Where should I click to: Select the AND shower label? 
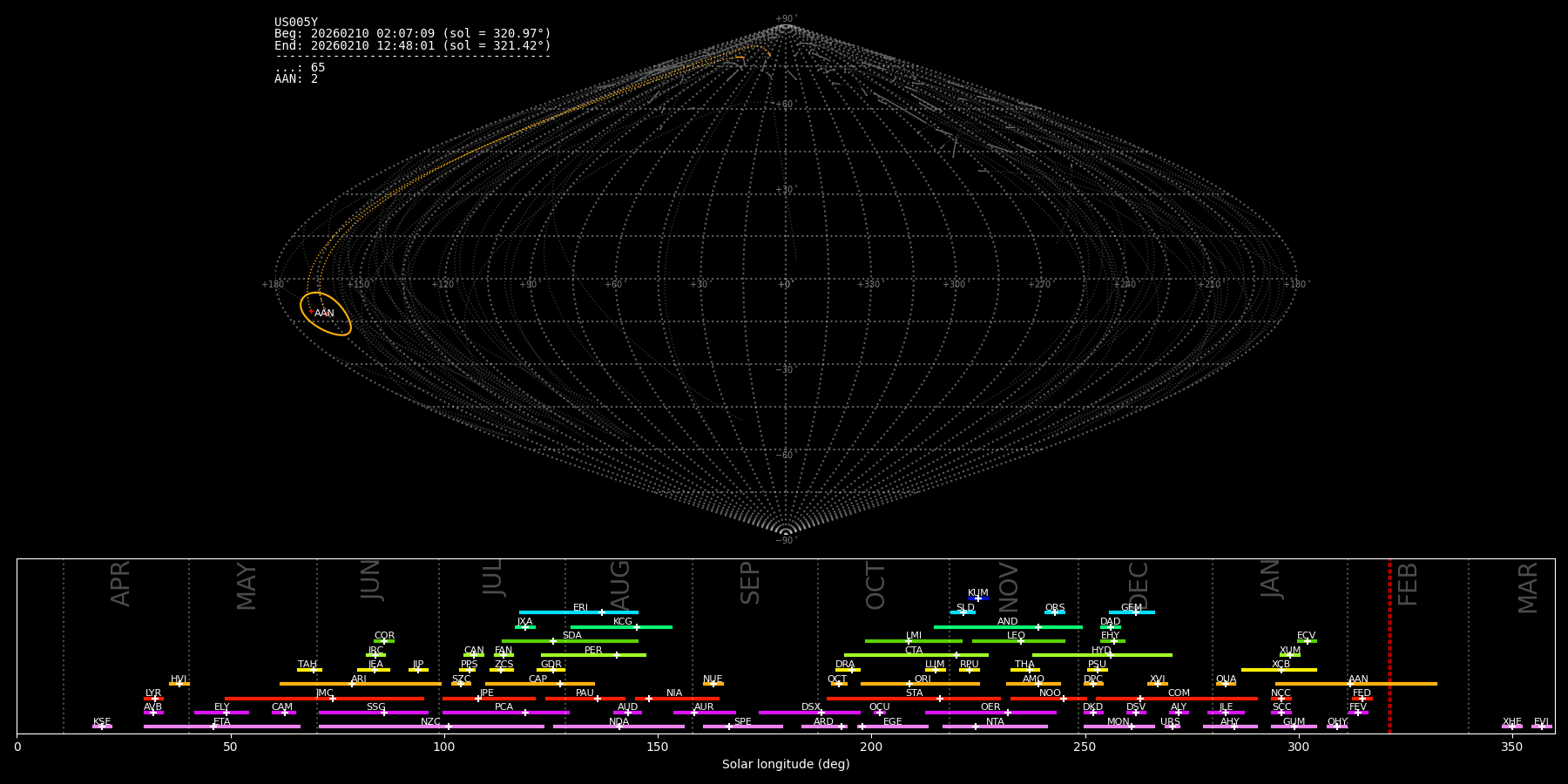1007,622
